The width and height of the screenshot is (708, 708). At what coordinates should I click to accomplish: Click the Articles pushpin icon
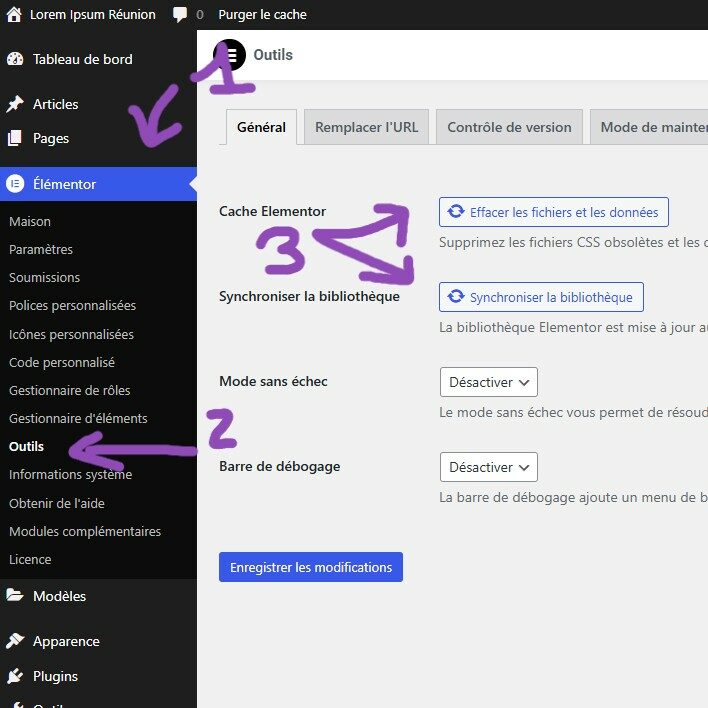pos(15,104)
